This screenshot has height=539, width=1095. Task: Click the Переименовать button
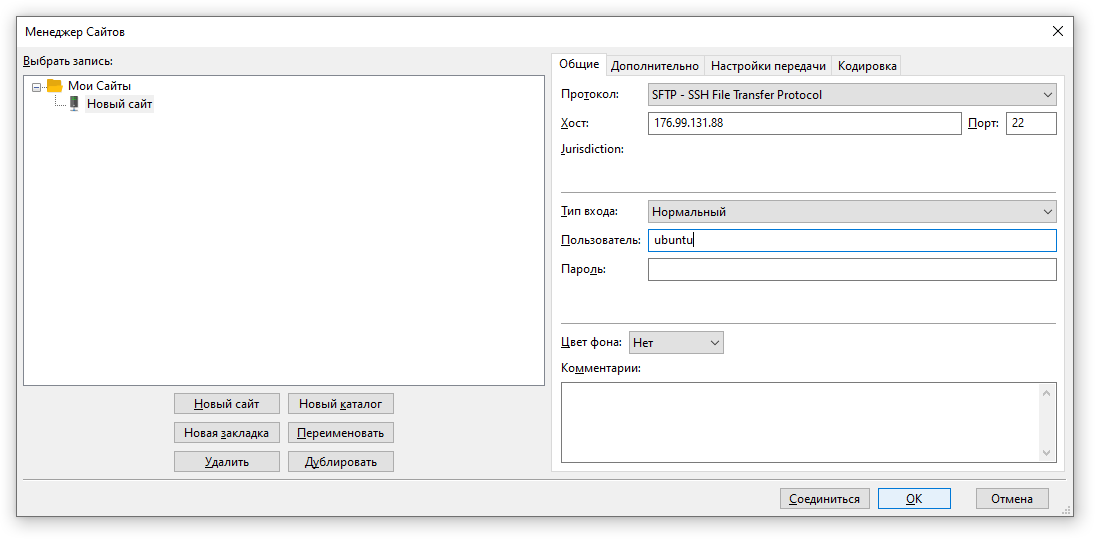341,433
